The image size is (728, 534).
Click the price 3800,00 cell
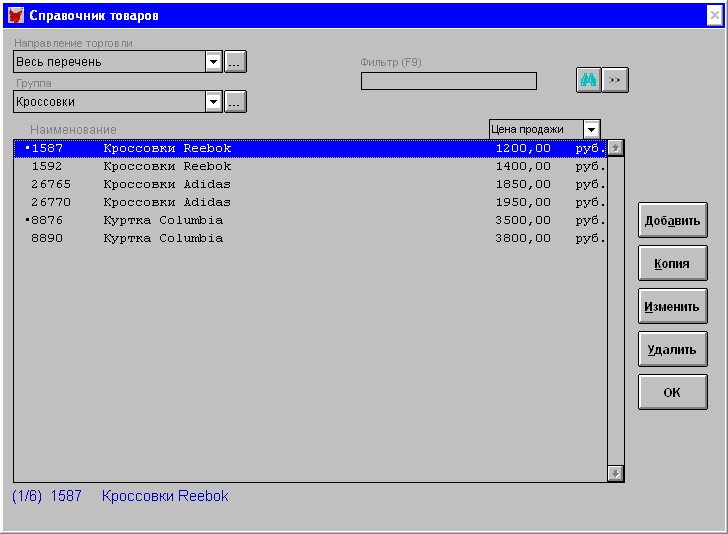(x=523, y=238)
